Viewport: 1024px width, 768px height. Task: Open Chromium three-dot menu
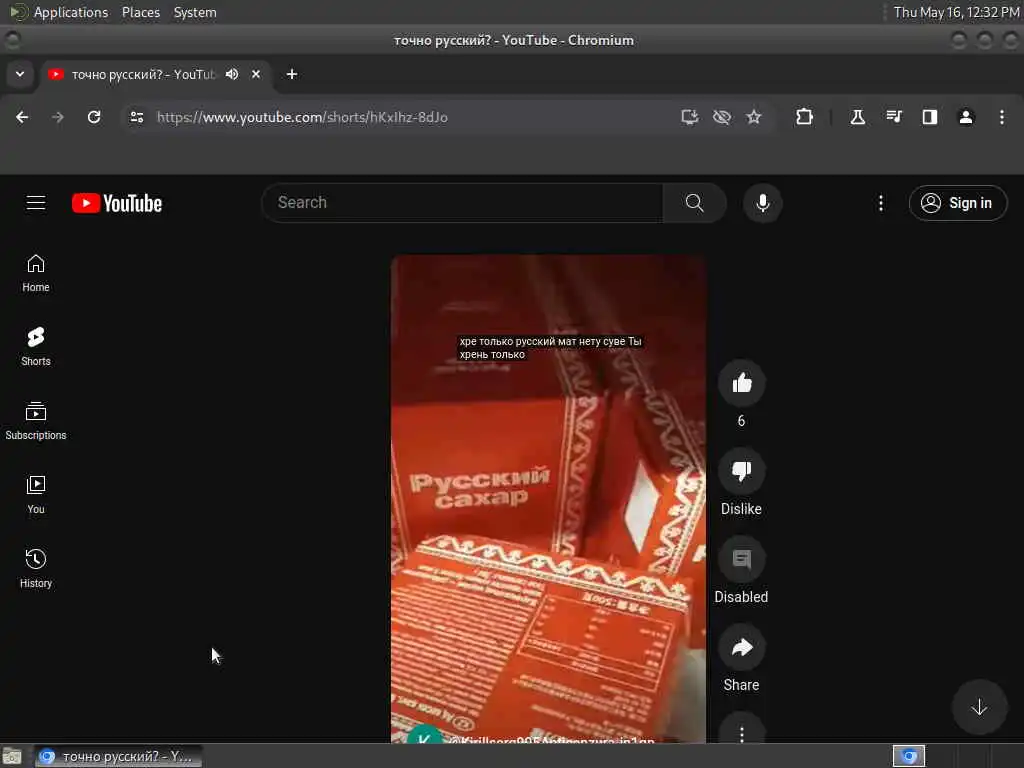pos(1002,117)
